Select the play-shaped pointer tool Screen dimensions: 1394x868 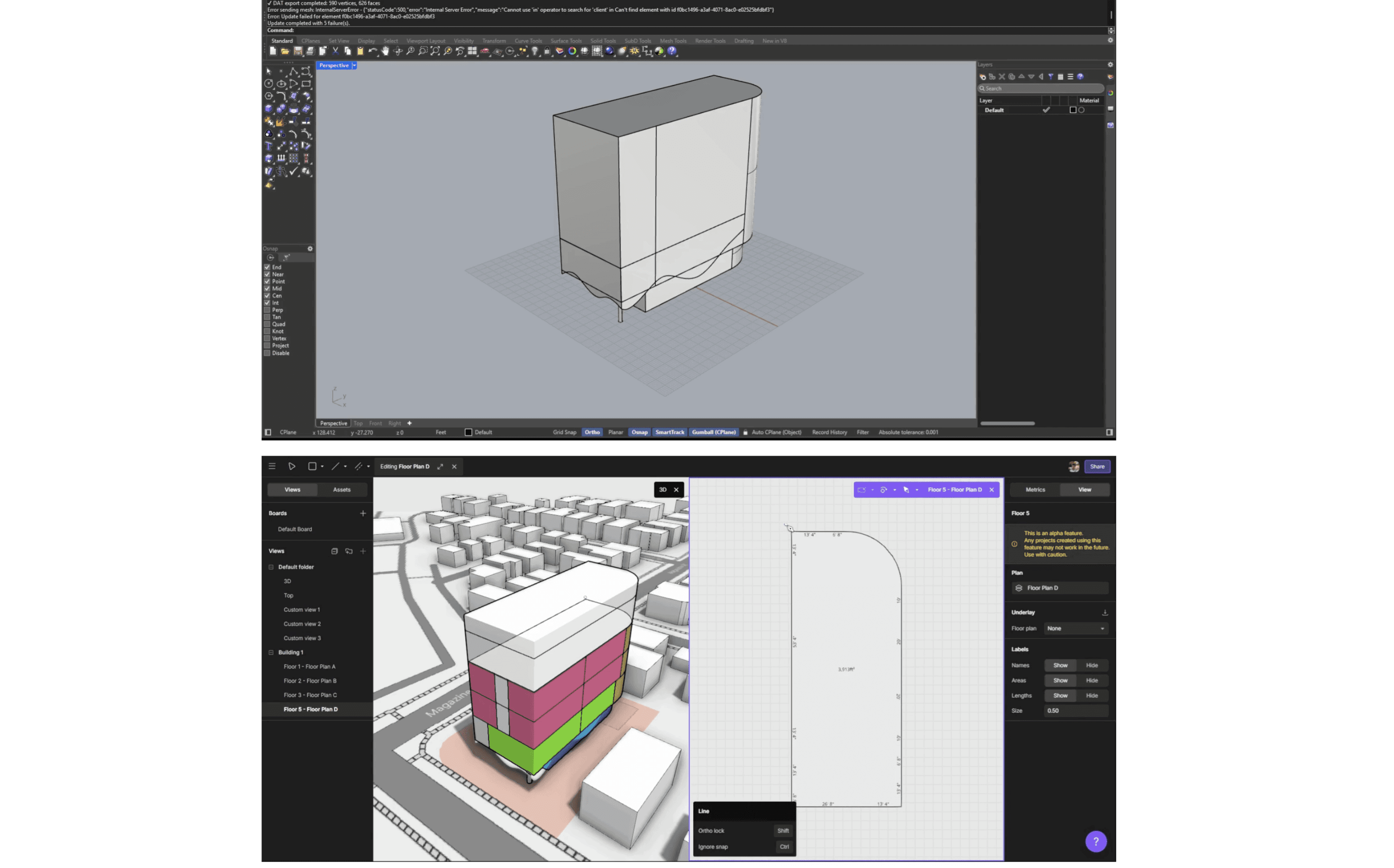click(x=292, y=466)
